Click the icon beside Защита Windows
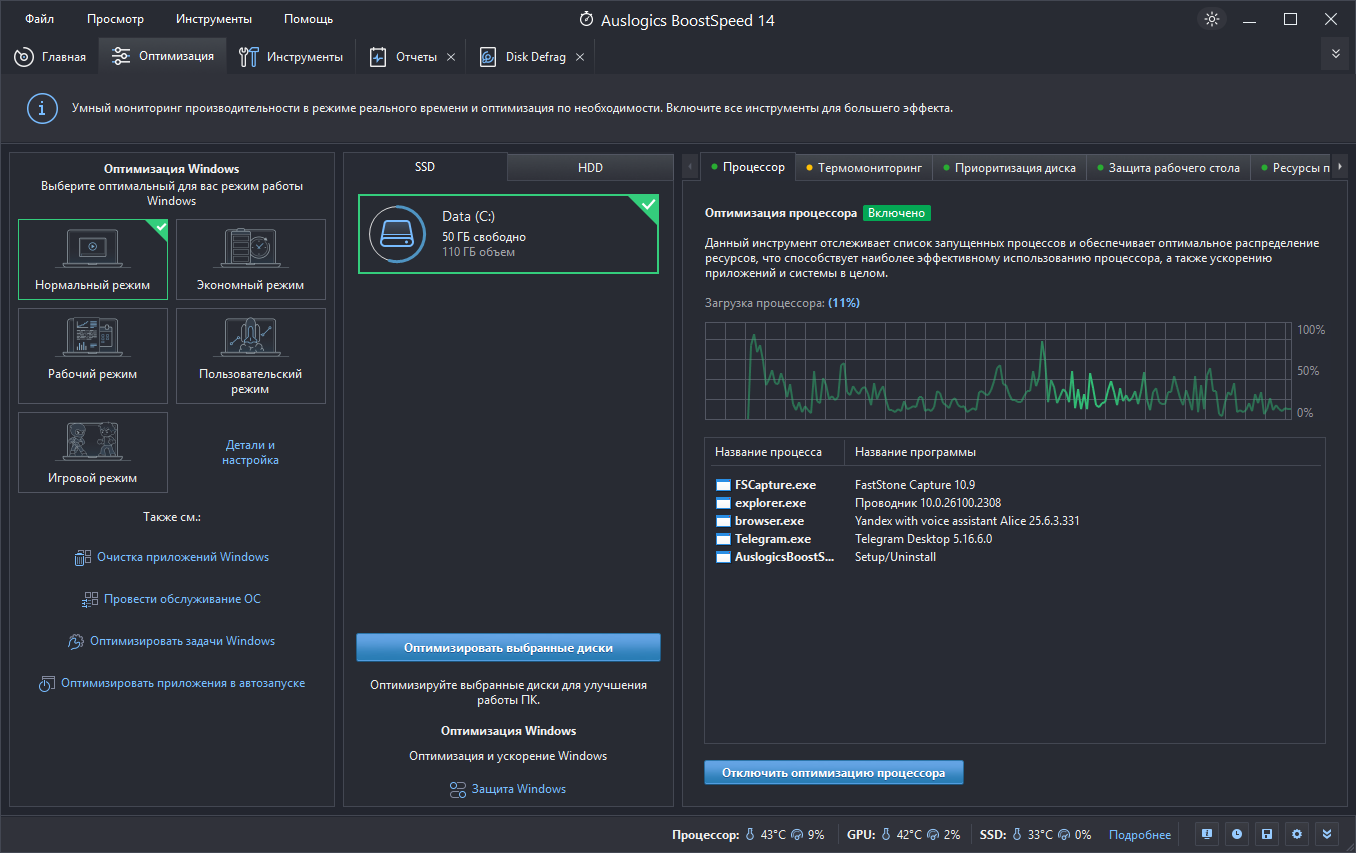 [458, 789]
